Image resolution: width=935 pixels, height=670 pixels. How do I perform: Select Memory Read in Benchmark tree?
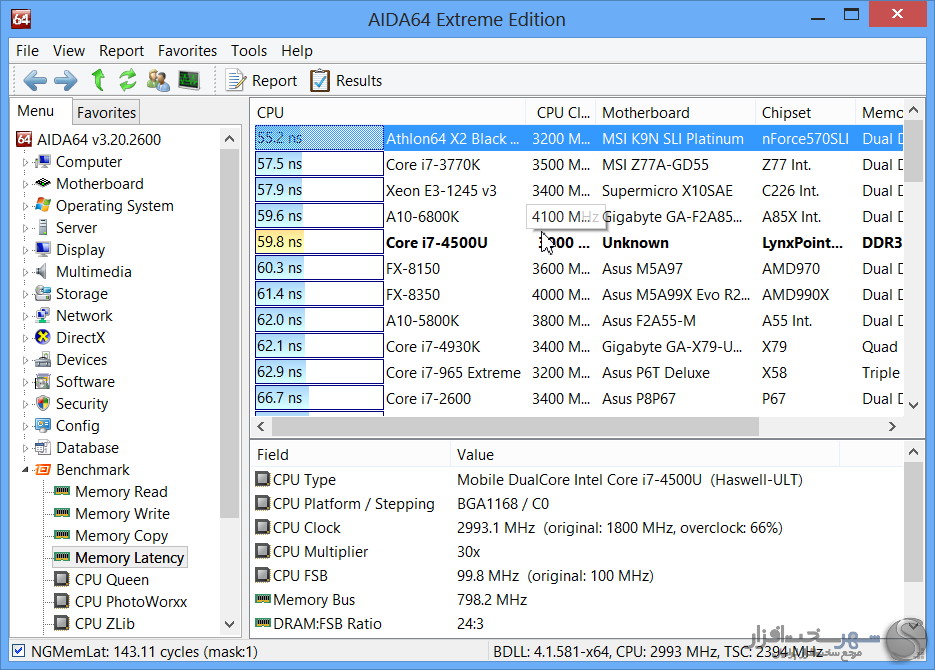tap(121, 492)
